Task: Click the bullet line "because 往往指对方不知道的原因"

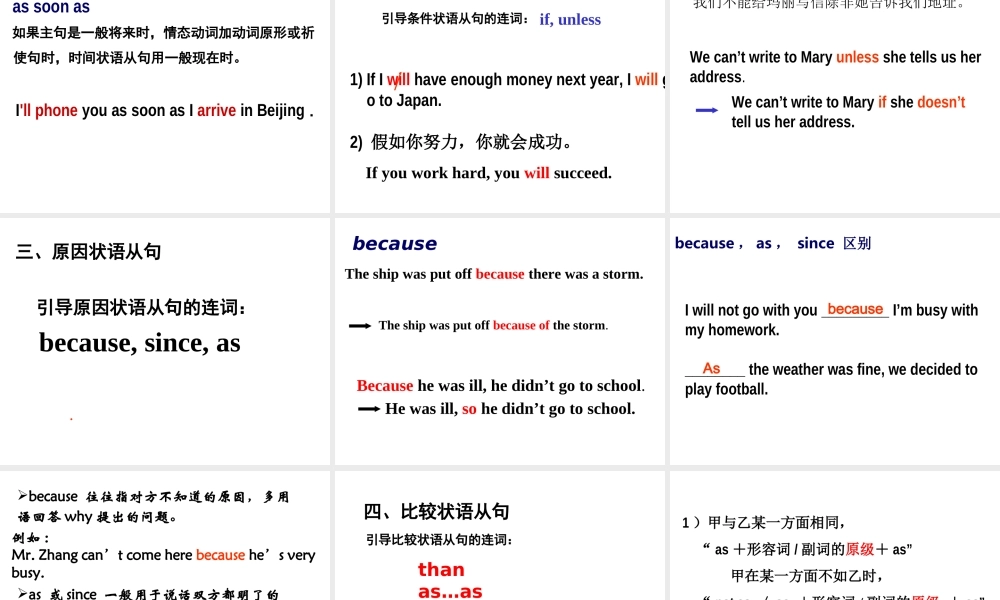Action: (x=154, y=496)
